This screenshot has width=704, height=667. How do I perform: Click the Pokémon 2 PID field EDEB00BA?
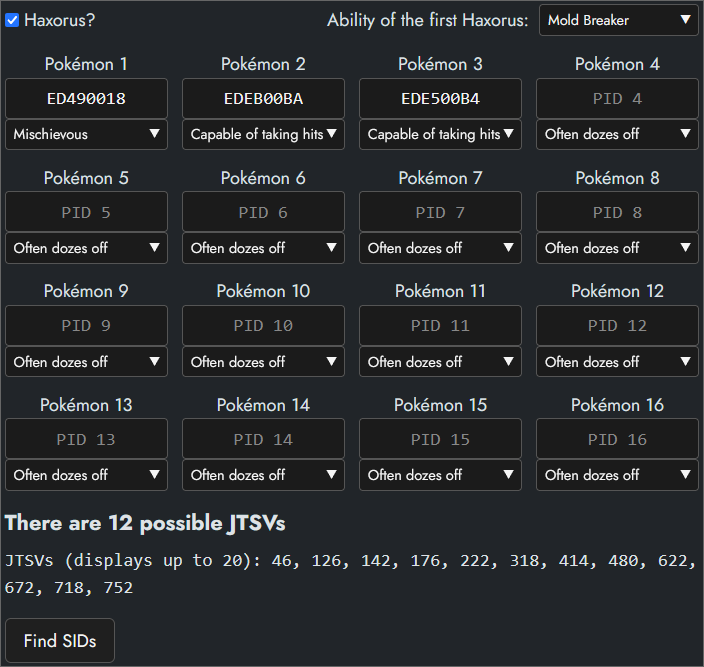click(263, 99)
